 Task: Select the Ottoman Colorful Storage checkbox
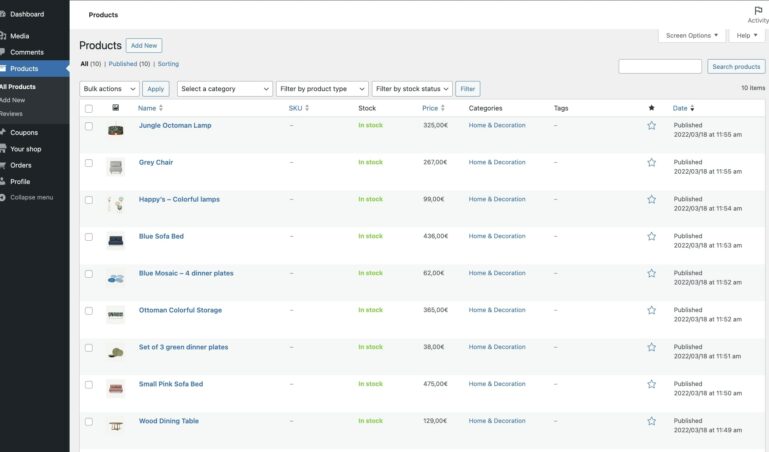pyautogui.click(x=89, y=311)
